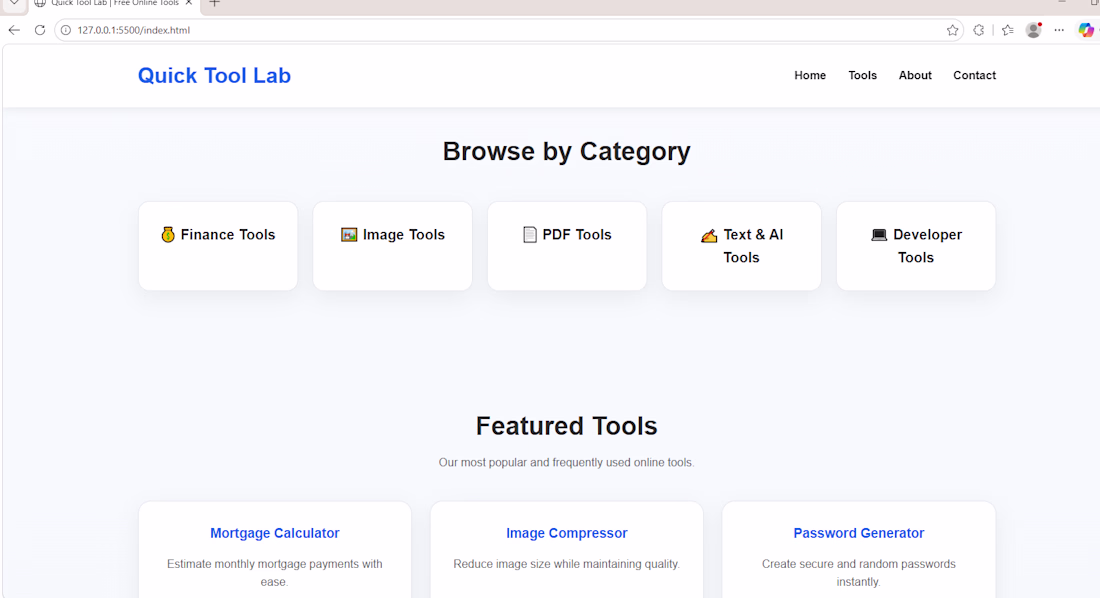Click description 'Estimate monthly mortgage payments with ease.'
The image size is (1100, 598).
(275, 573)
